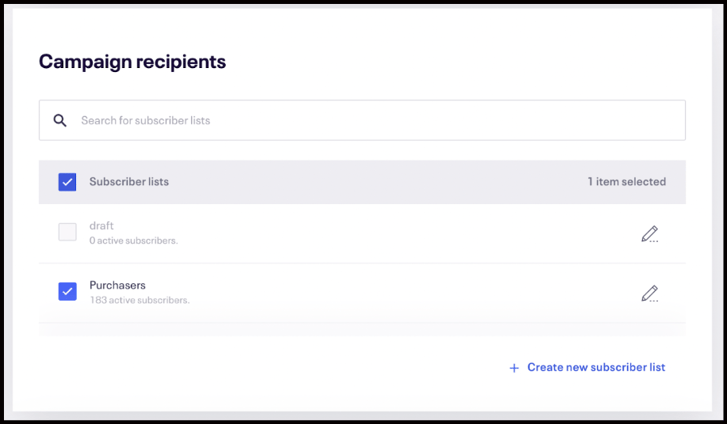Click the Subscriber lists column header label
The height and width of the screenshot is (424, 727).
click(x=129, y=182)
